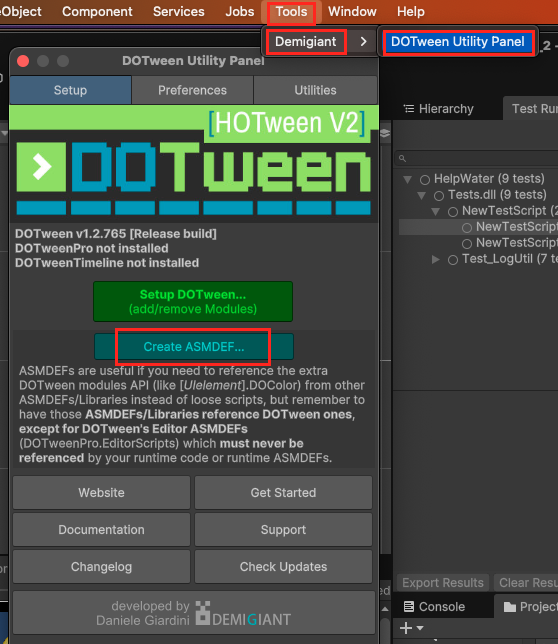Viewport: 558px width, 644px height.
Task: Click the Check Updates button
Action: point(283,567)
